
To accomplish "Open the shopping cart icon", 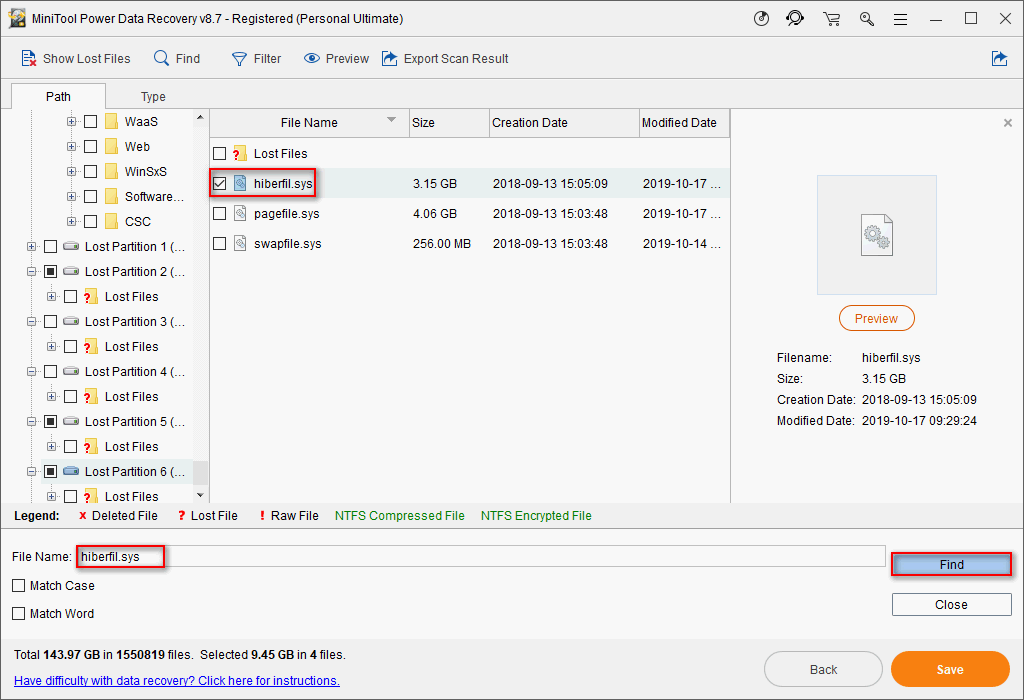I will point(831,18).
